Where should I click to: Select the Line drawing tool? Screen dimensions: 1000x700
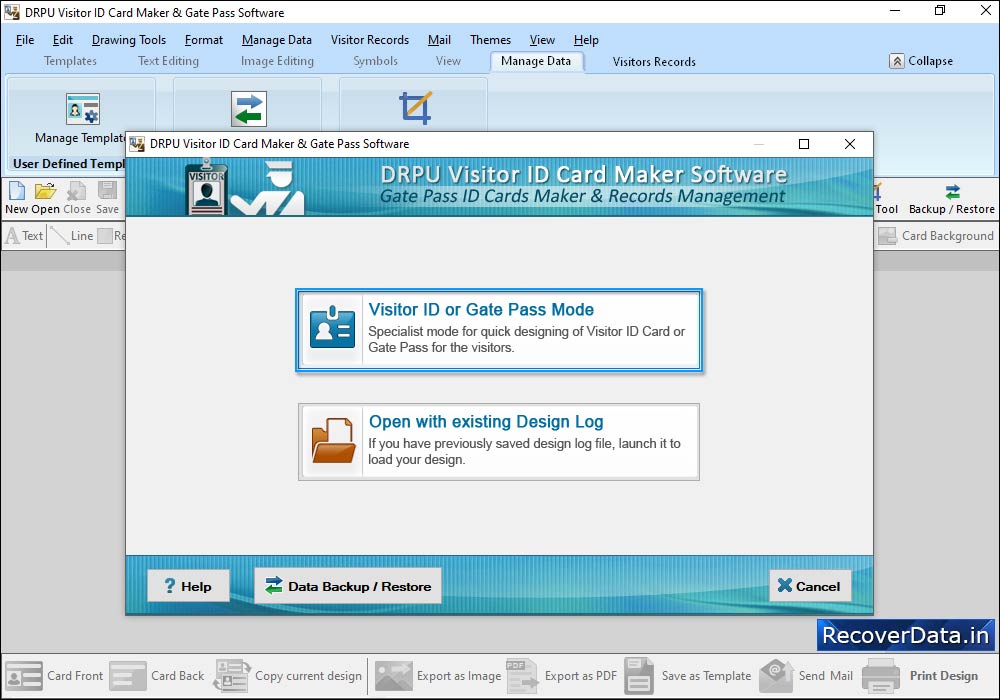(x=72, y=236)
